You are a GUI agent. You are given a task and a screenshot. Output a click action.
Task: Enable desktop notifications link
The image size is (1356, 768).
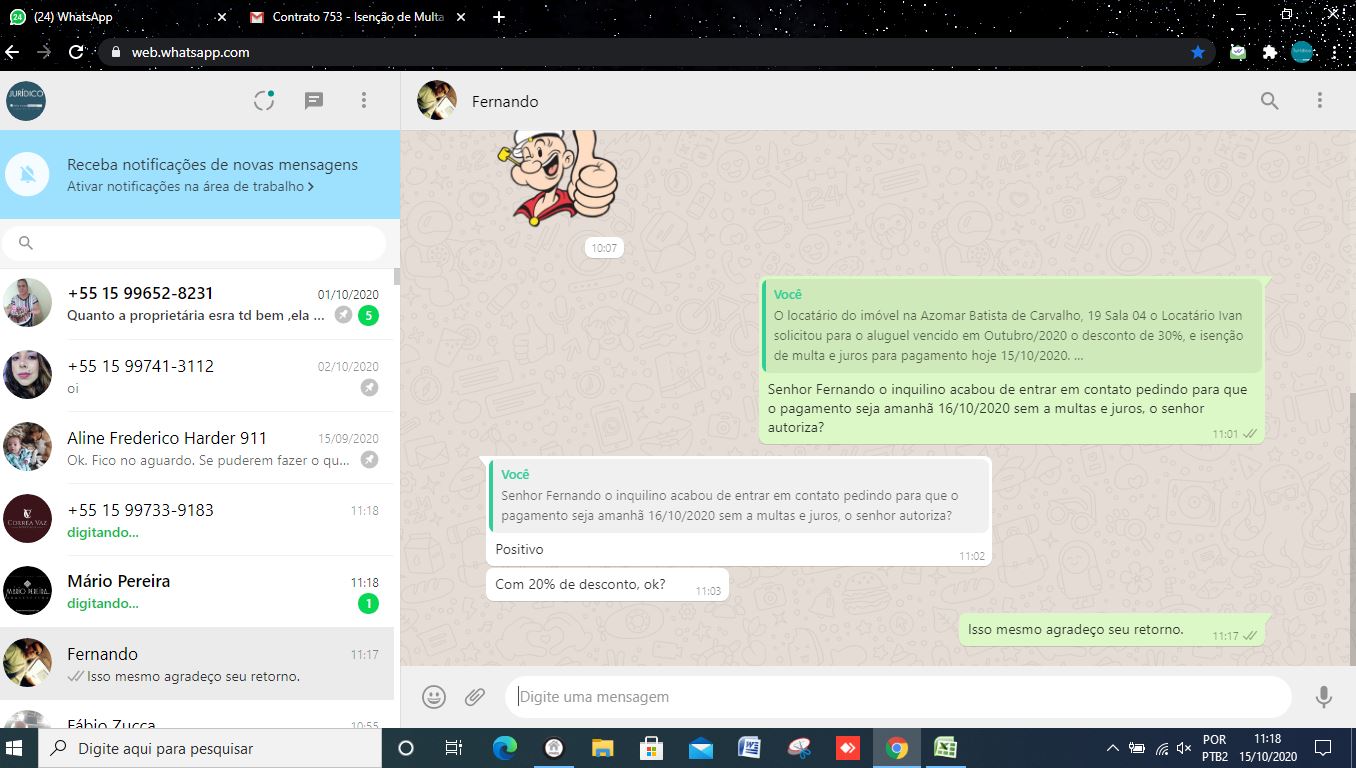click(190, 186)
